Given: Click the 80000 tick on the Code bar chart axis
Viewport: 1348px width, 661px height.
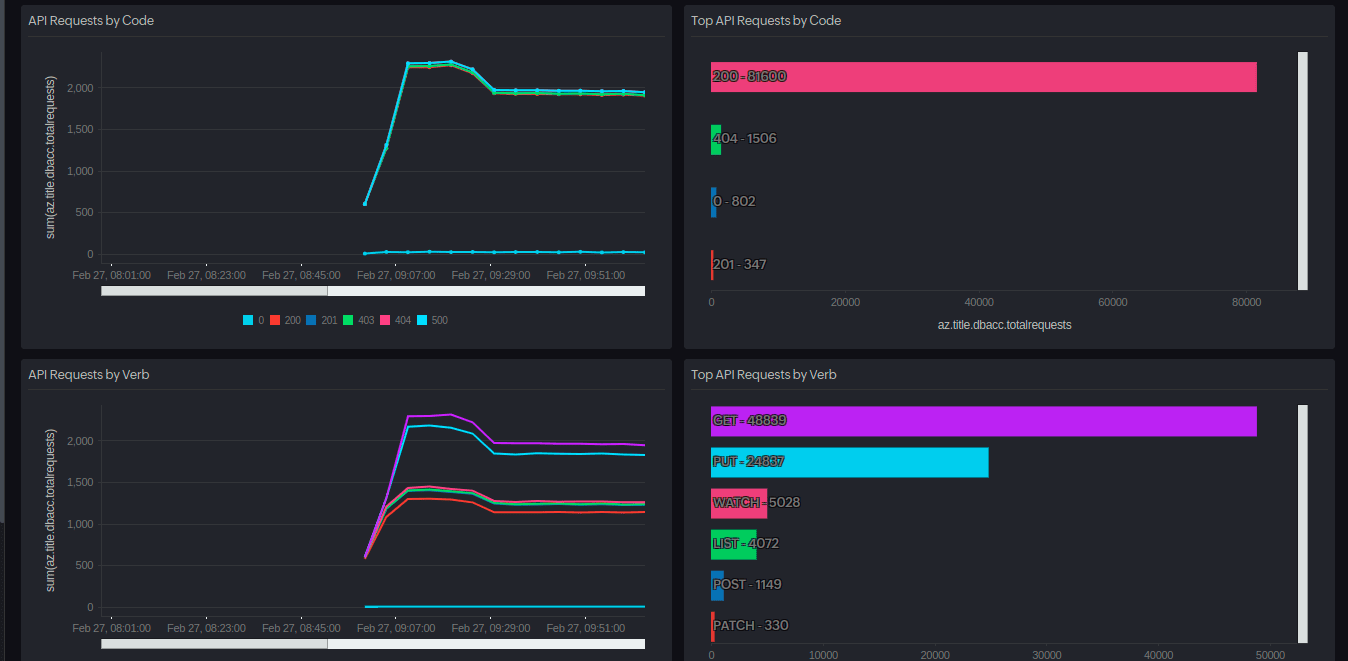Looking at the screenshot, I should [x=1246, y=303].
